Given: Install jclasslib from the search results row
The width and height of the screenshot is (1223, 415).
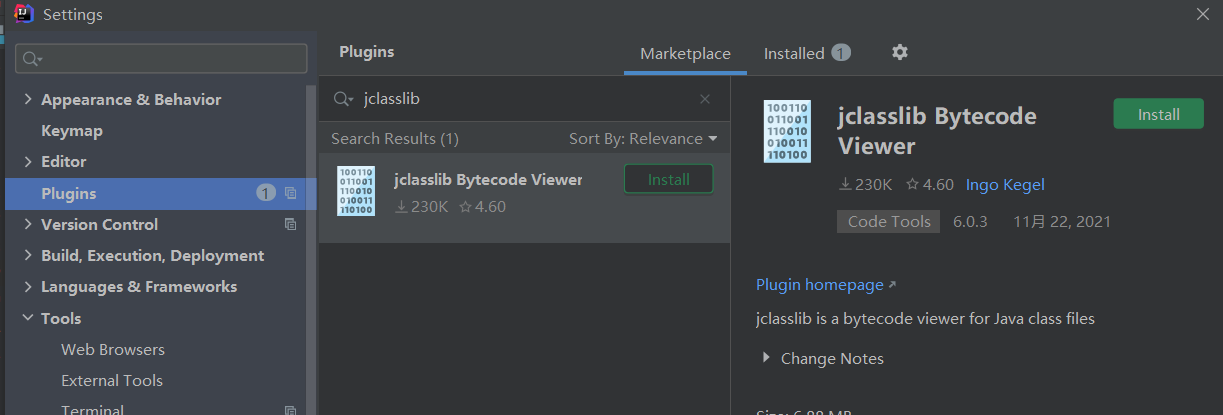Looking at the screenshot, I should [x=669, y=179].
